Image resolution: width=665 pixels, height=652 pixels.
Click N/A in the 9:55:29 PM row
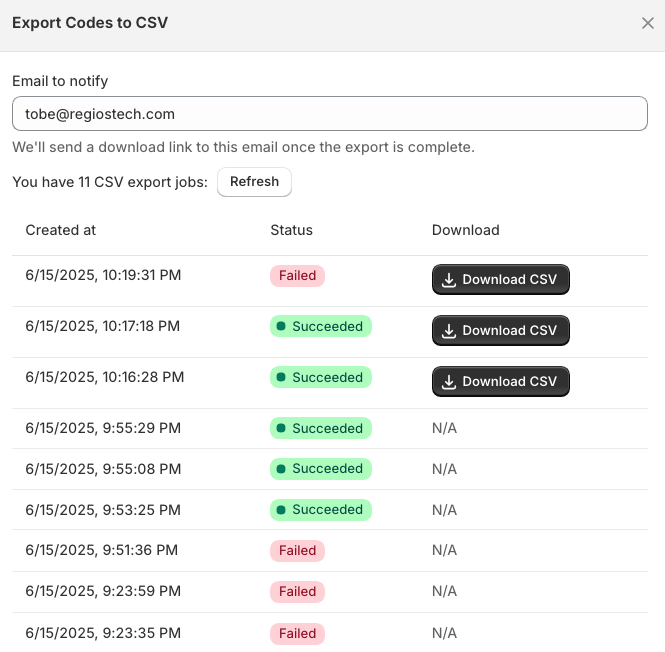click(x=444, y=428)
